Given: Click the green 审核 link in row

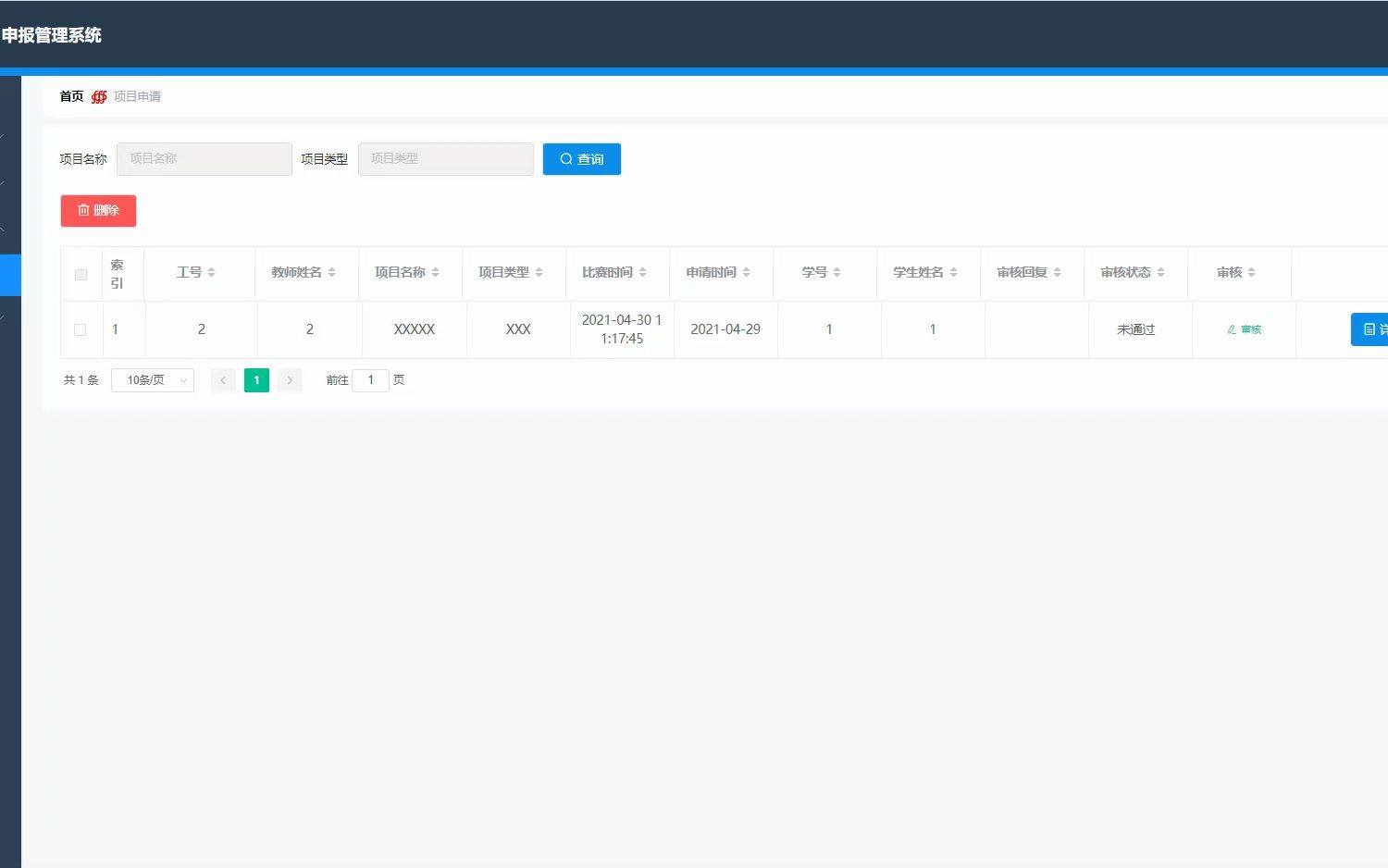Looking at the screenshot, I should click(x=1245, y=329).
